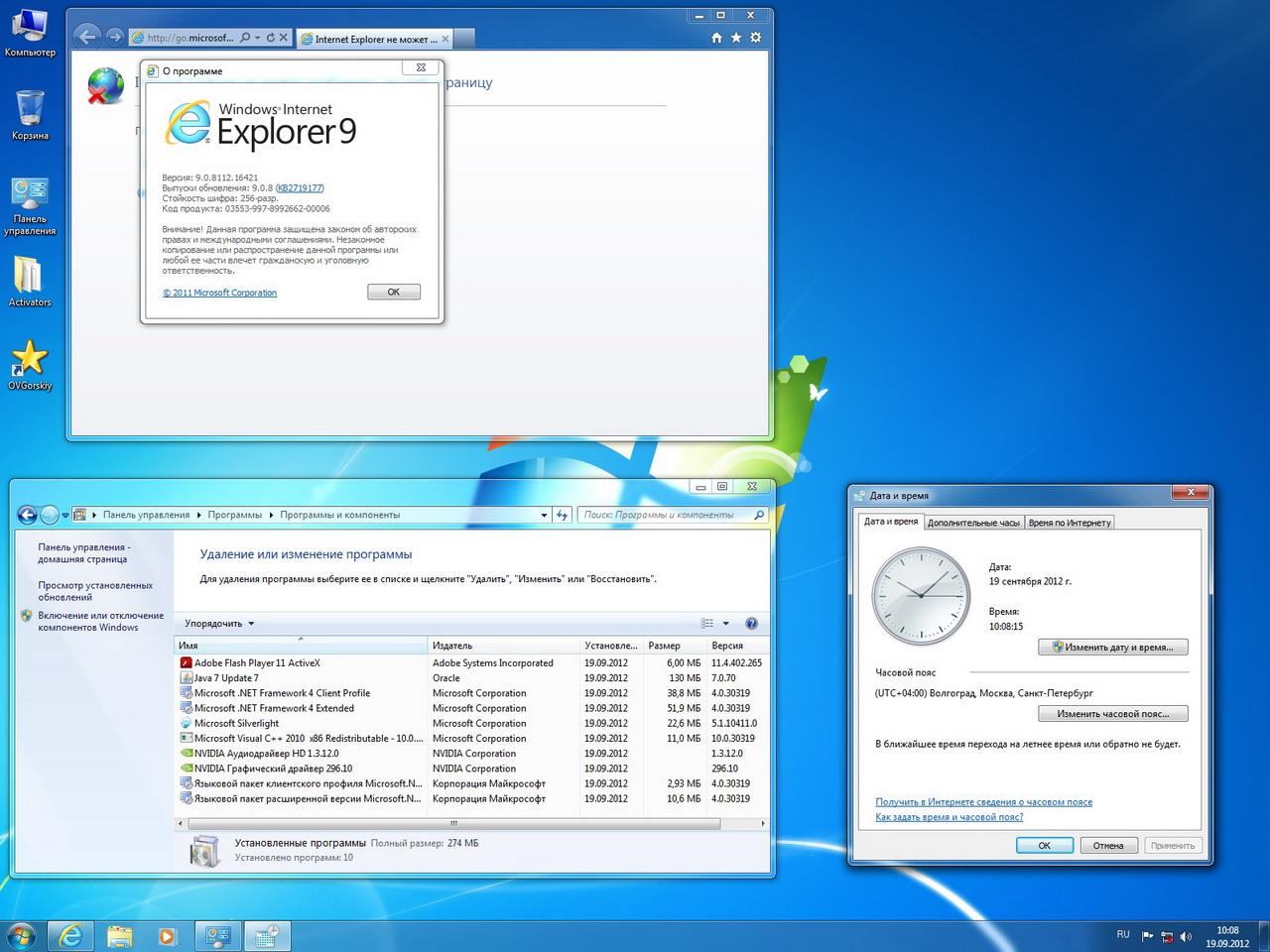Open Favorites star in Internet Explorer
Screen dimensions: 1270x952
736,38
